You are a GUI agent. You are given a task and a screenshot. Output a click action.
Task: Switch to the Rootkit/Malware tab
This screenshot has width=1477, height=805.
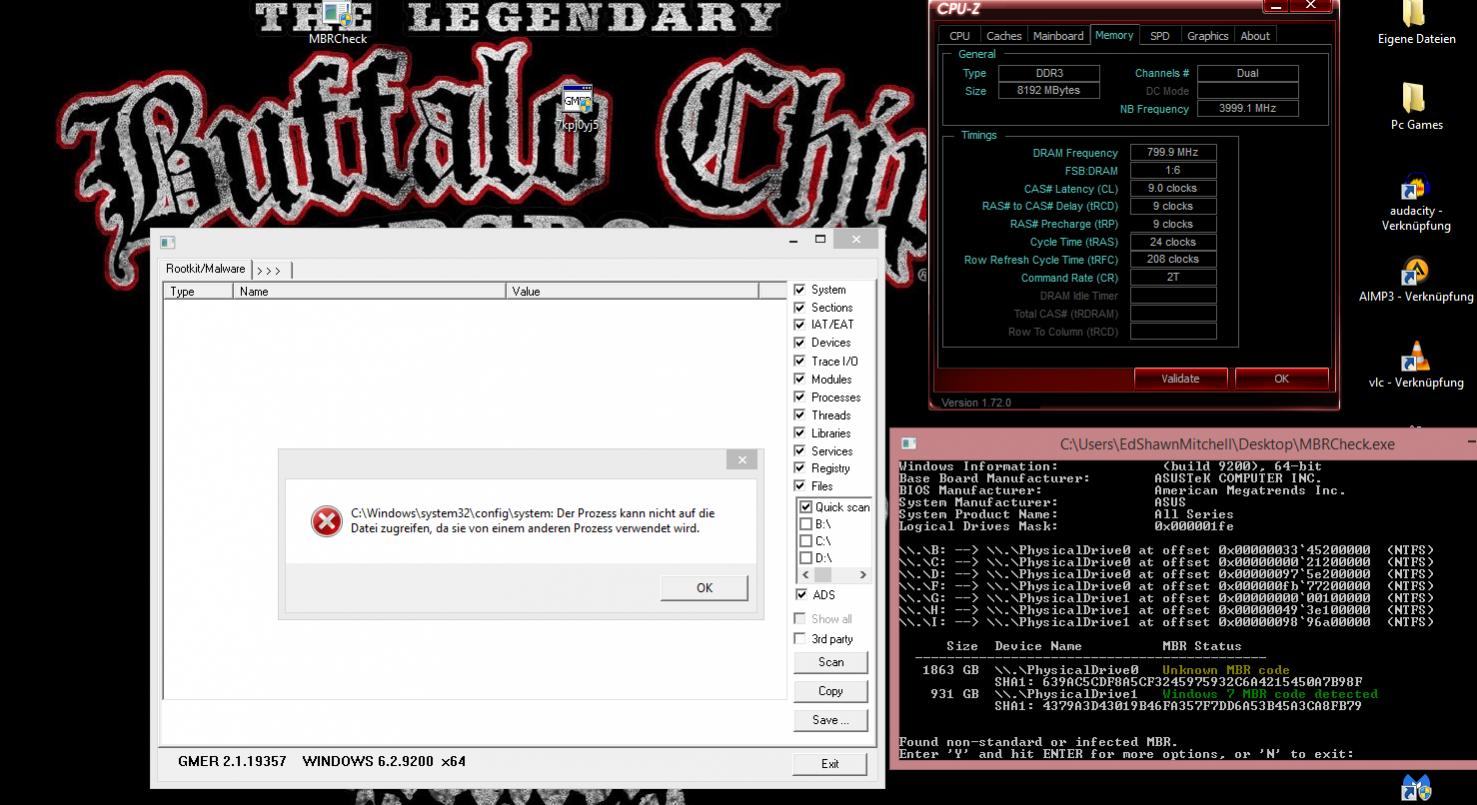click(x=205, y=269)
